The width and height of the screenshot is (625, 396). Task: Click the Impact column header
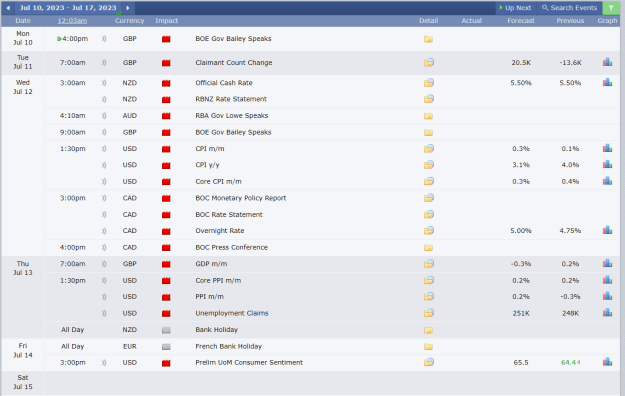(167, 21)
